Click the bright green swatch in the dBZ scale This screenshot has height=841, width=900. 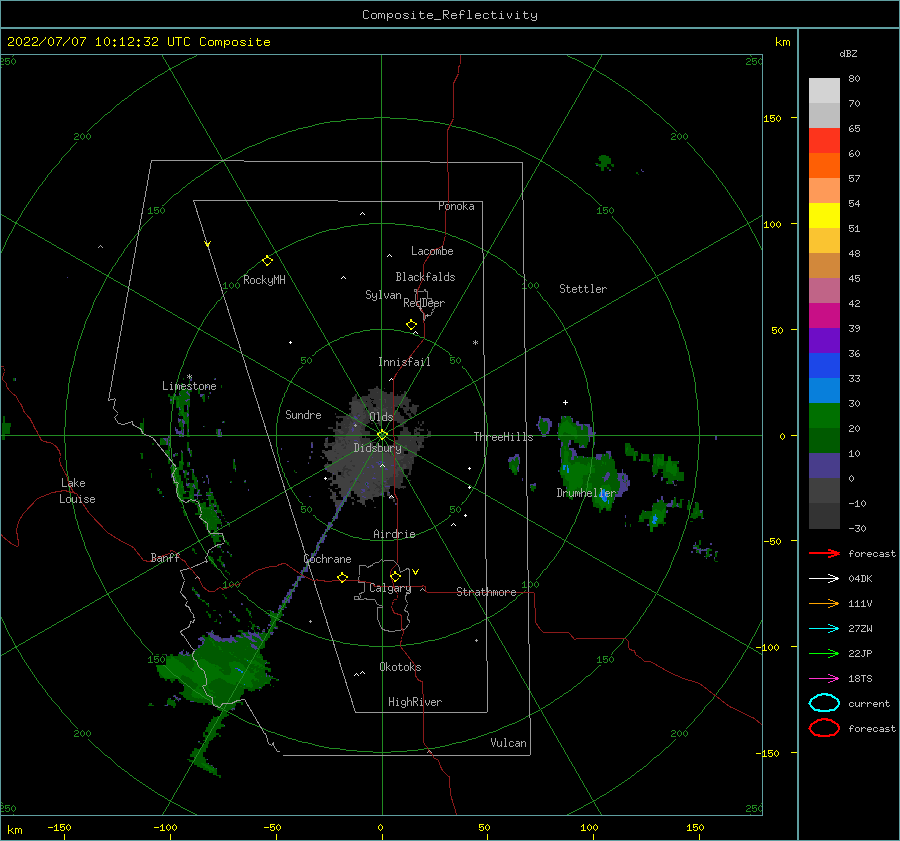(824, 416)
